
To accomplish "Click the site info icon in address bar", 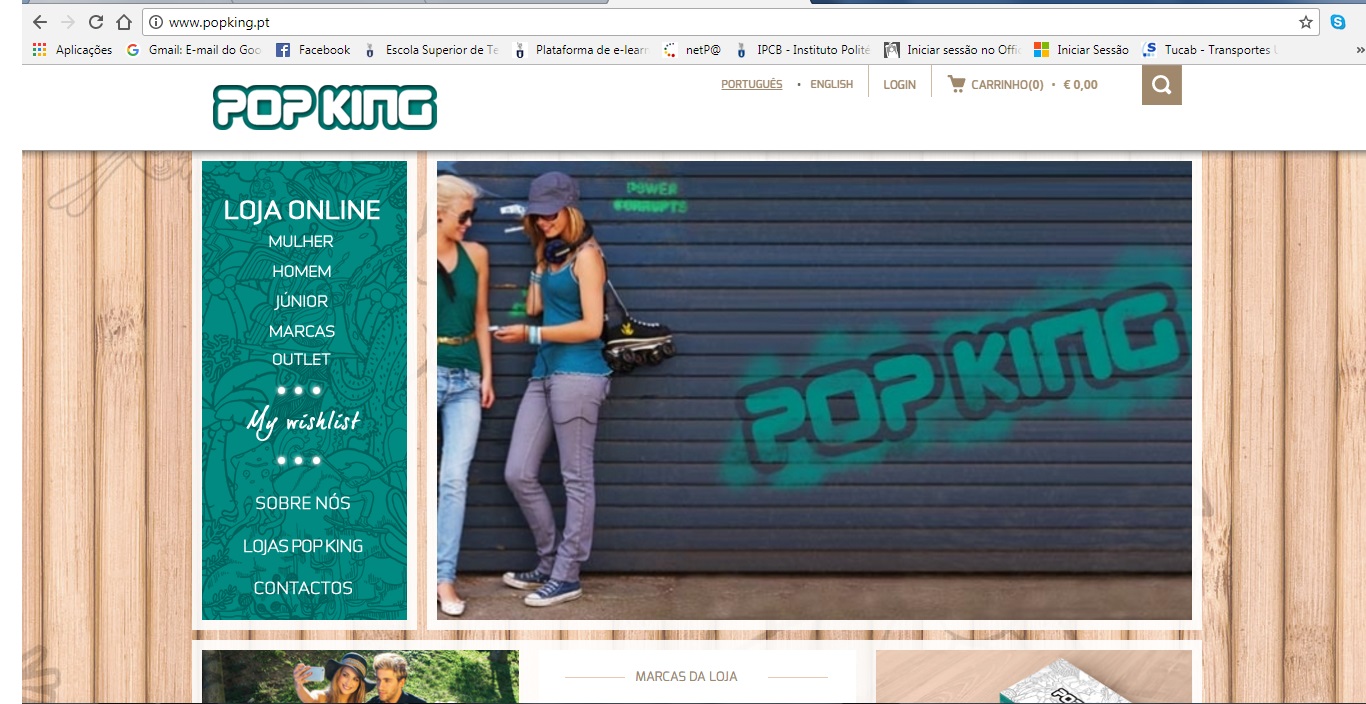I will point(156,22).
